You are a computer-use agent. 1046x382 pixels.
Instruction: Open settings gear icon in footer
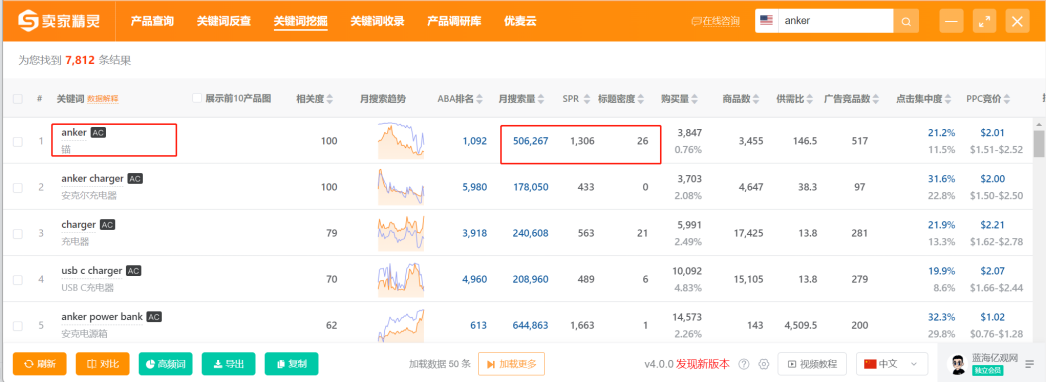coord(764,364)
